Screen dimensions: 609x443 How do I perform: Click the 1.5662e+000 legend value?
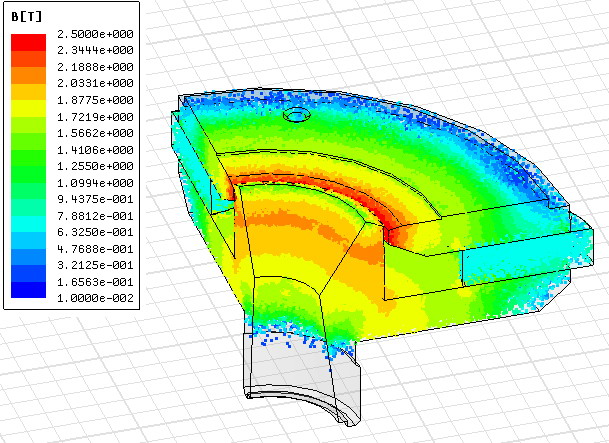(96, 133)
